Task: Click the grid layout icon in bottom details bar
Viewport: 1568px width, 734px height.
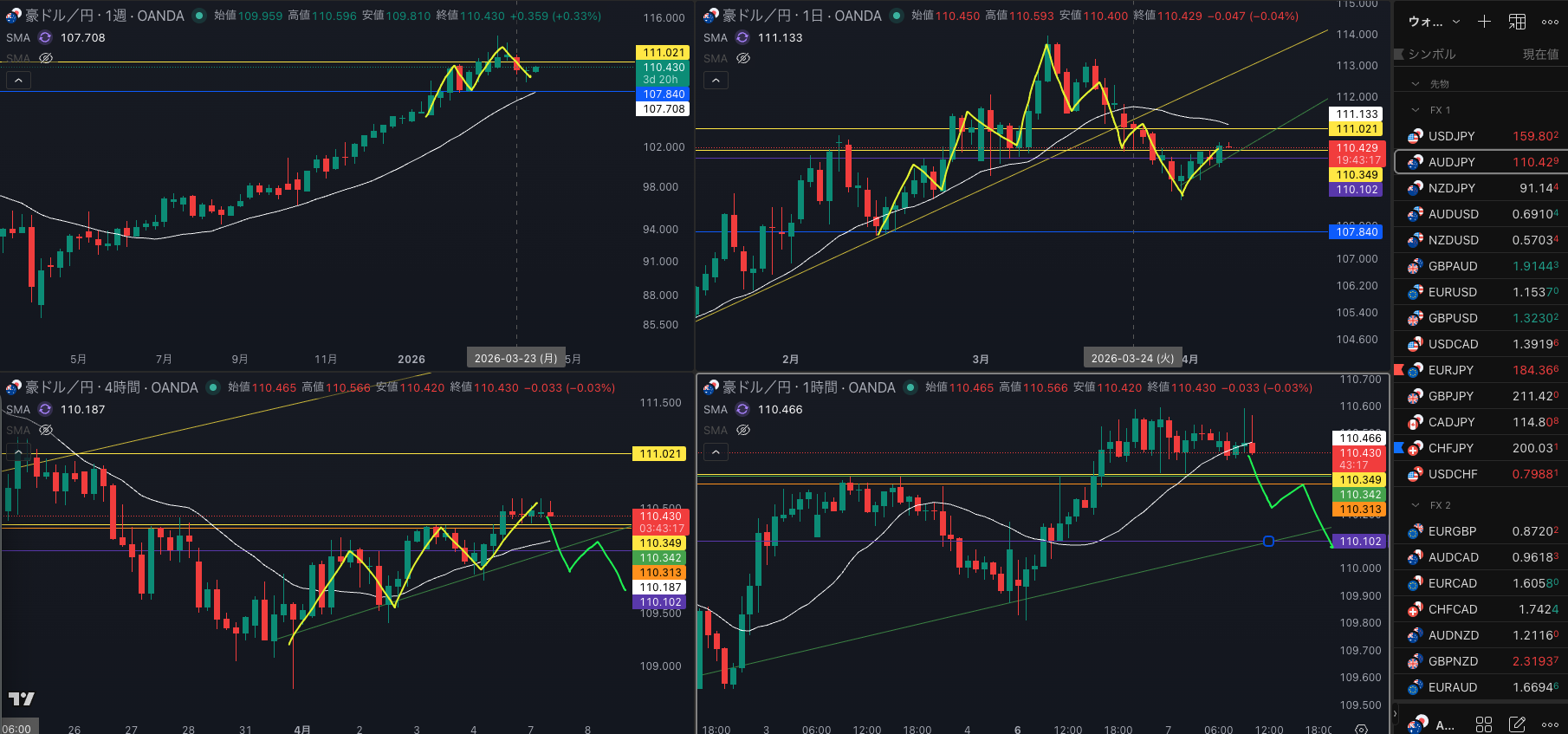Action: [1484, 724]
